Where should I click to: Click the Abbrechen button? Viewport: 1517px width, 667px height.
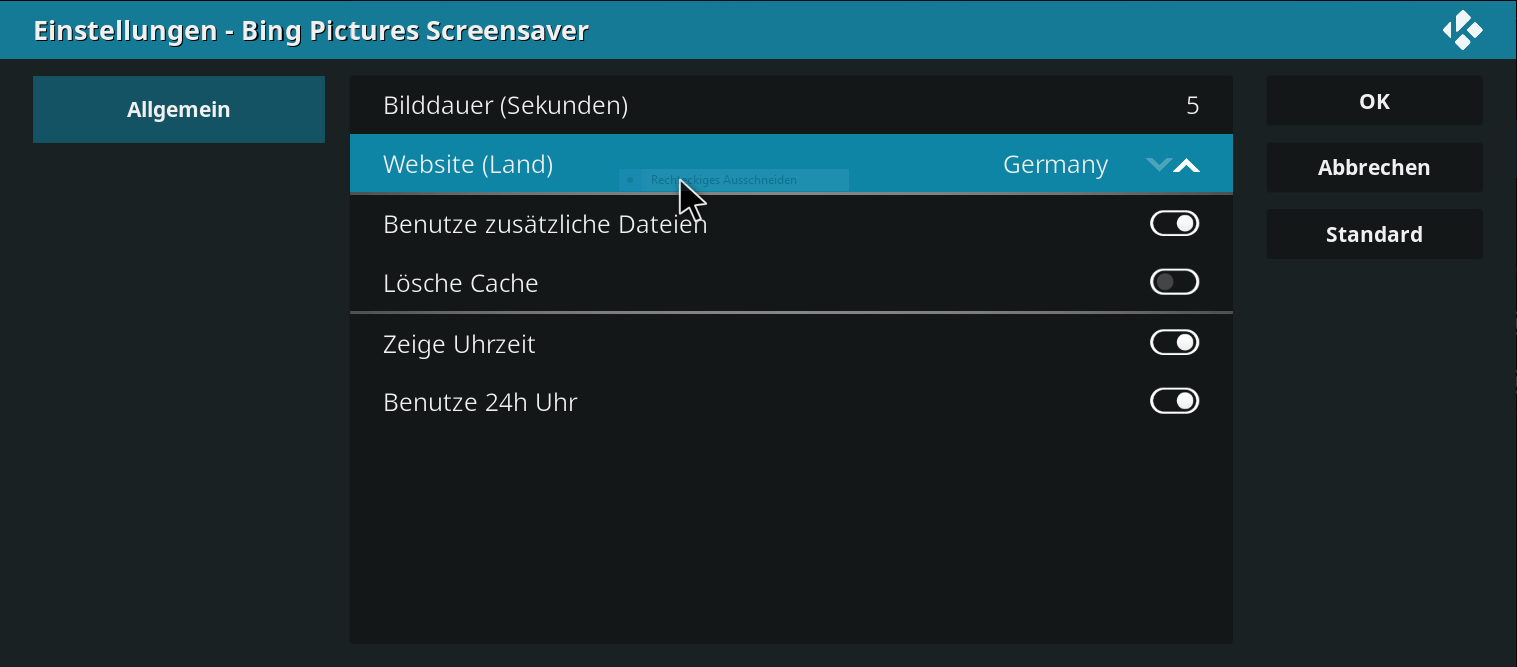coord(1374,168)
